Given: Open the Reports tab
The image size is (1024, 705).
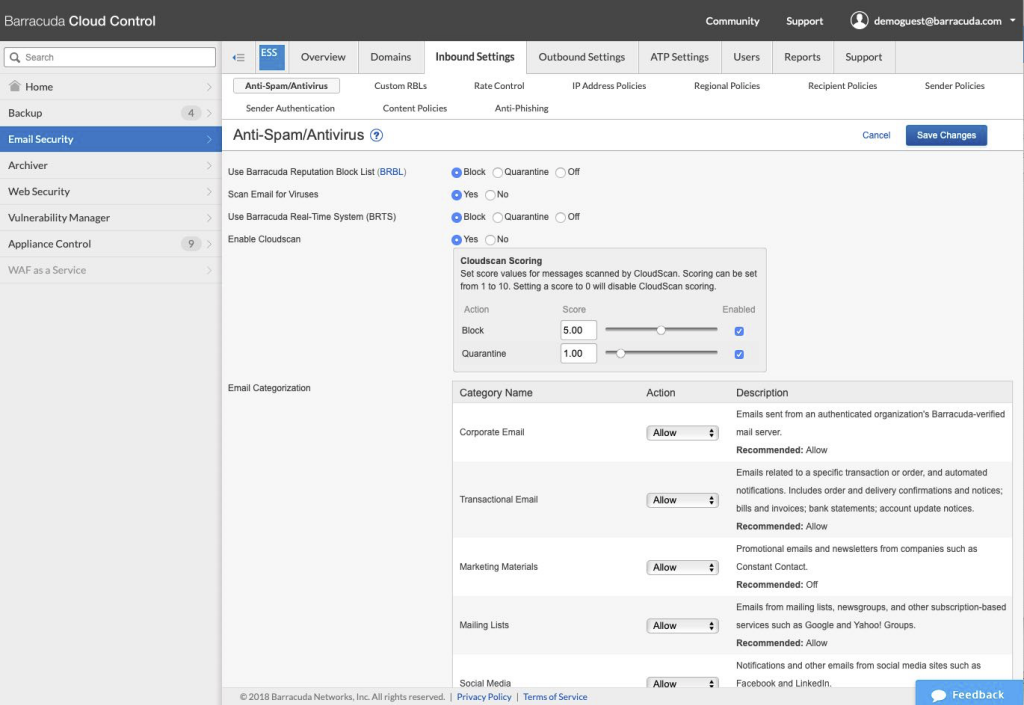Looking at the screenshot, I should (802, 57).
